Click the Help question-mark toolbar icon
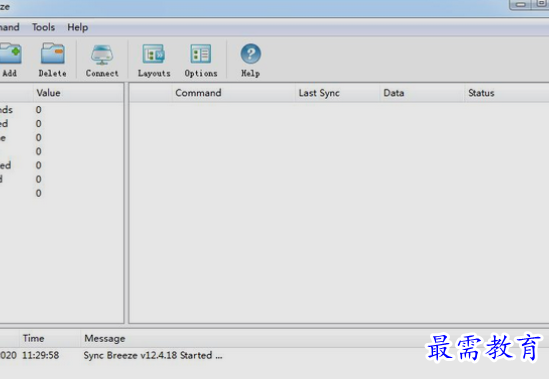Viewport: 549px width, 379px height. coord(250,54)
